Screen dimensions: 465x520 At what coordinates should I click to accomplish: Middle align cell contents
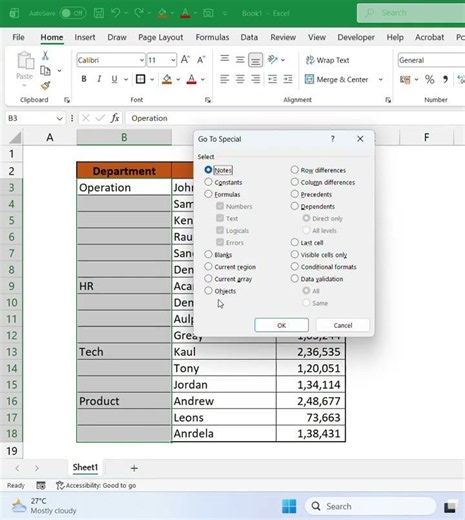(240, 60)
